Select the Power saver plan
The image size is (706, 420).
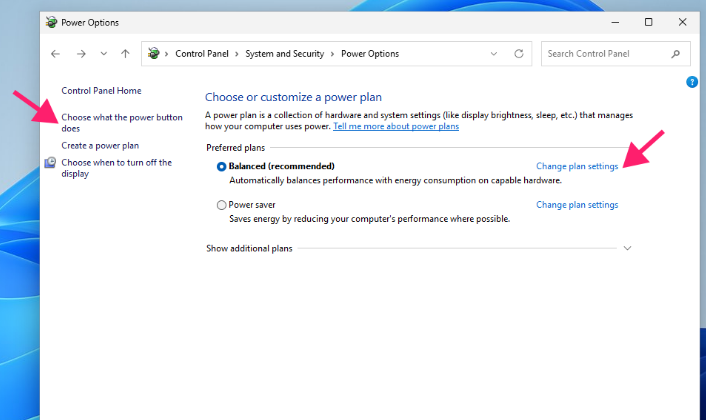click(221, 205)
